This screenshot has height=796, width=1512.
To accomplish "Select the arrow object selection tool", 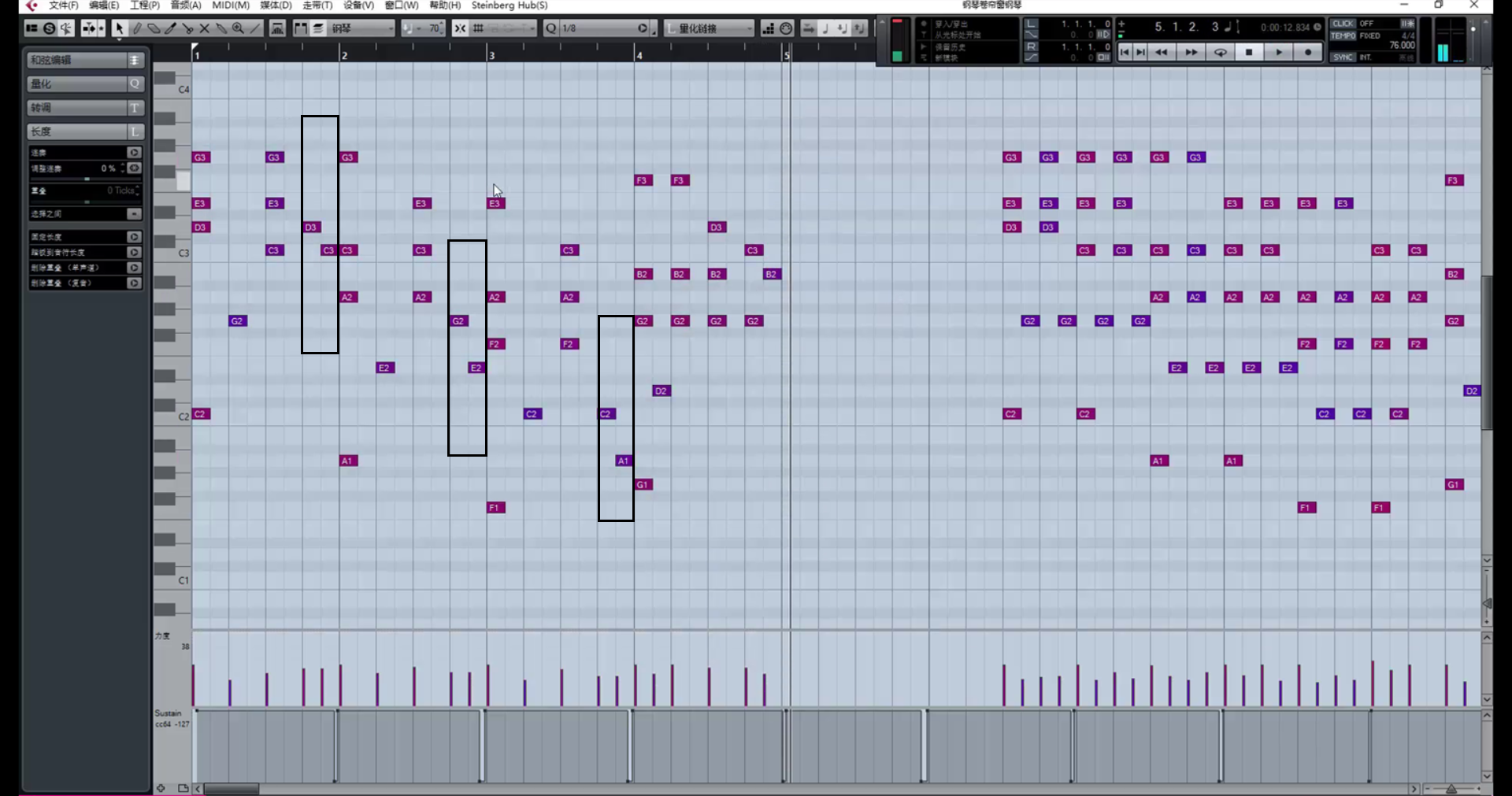I will tap(119, 28).
